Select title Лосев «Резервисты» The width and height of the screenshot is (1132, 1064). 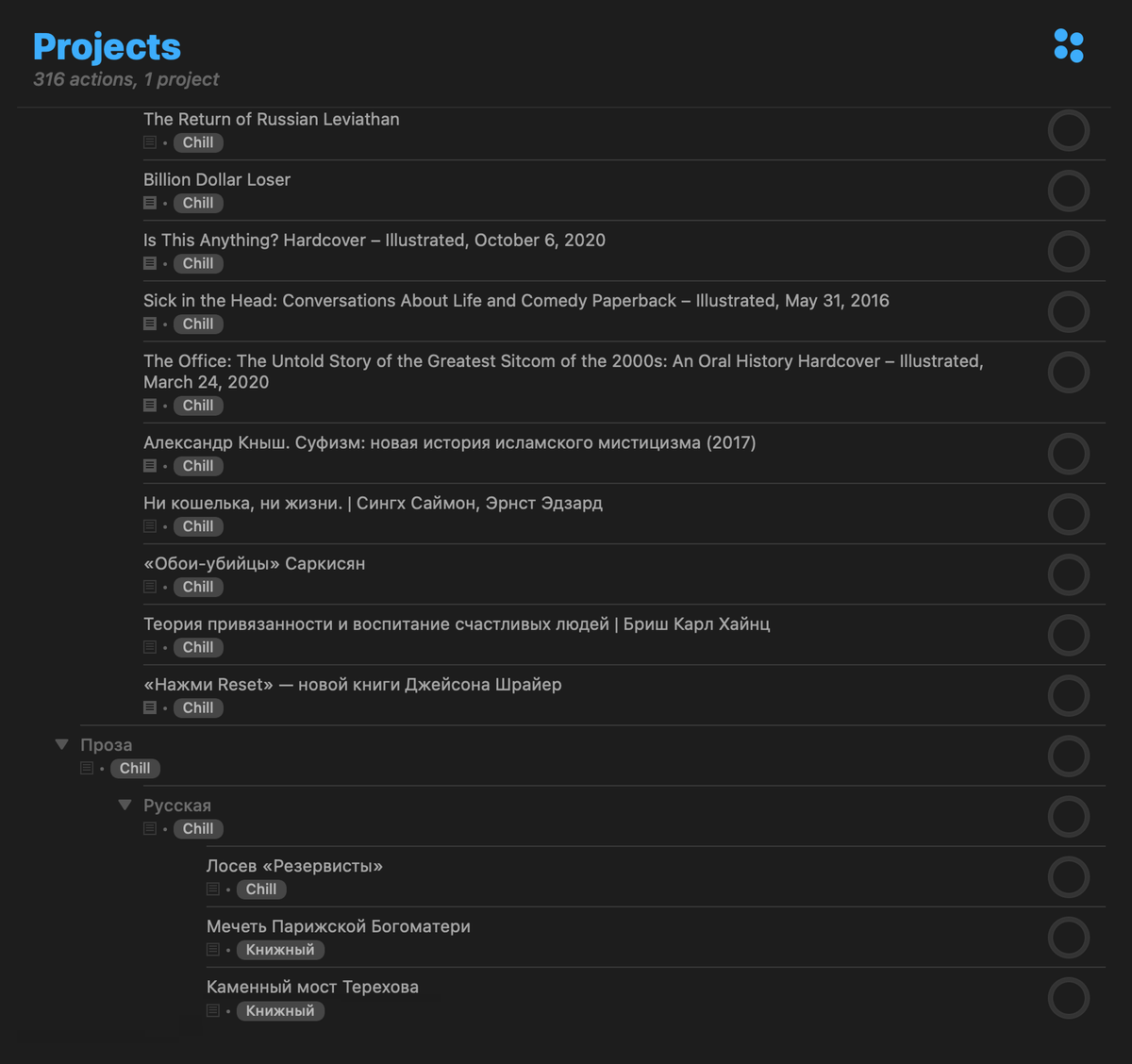[x=294, y=865]
